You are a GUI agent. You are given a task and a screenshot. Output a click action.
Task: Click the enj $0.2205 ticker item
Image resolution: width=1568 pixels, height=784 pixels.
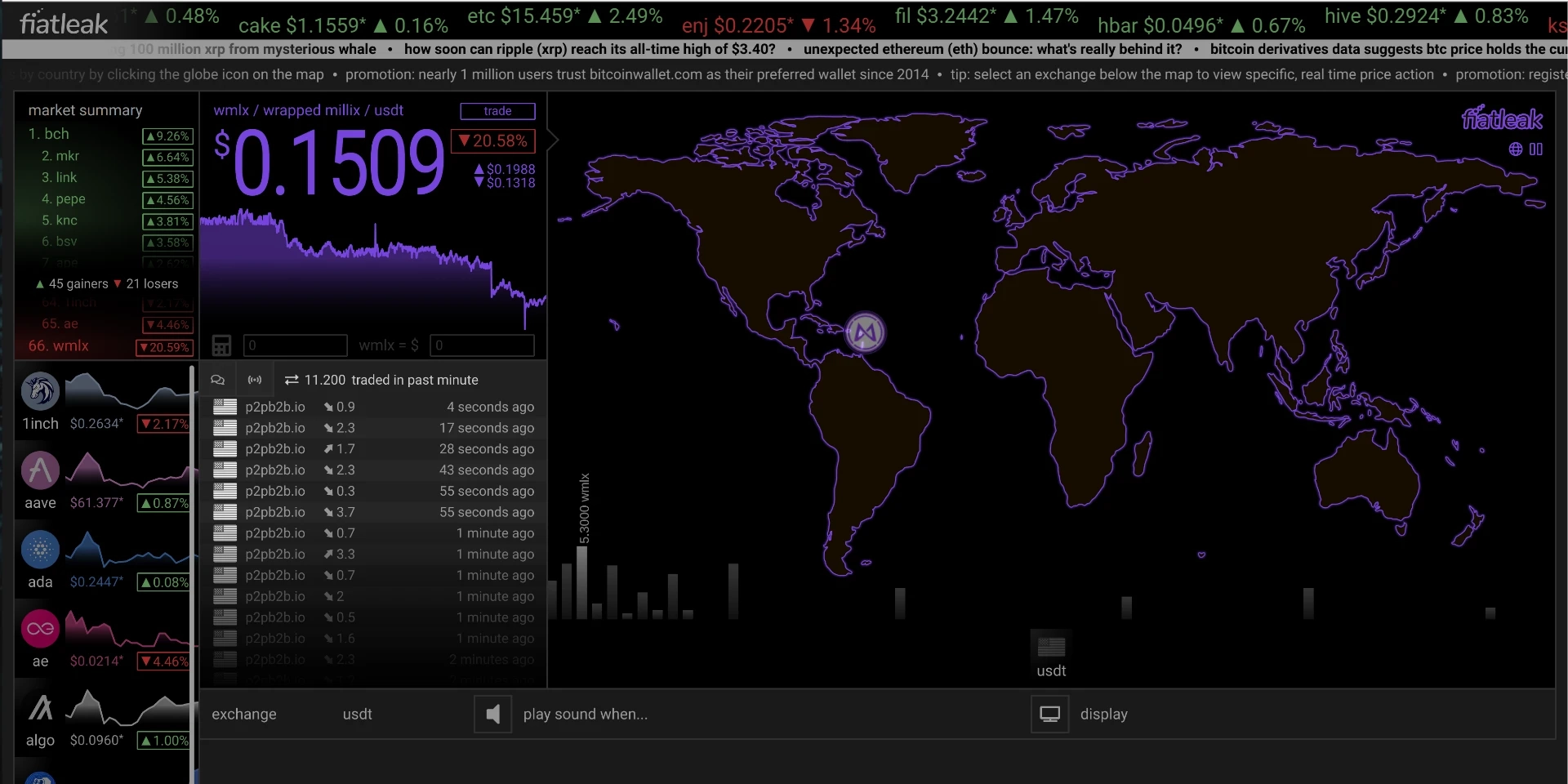[x=778, y=26]
